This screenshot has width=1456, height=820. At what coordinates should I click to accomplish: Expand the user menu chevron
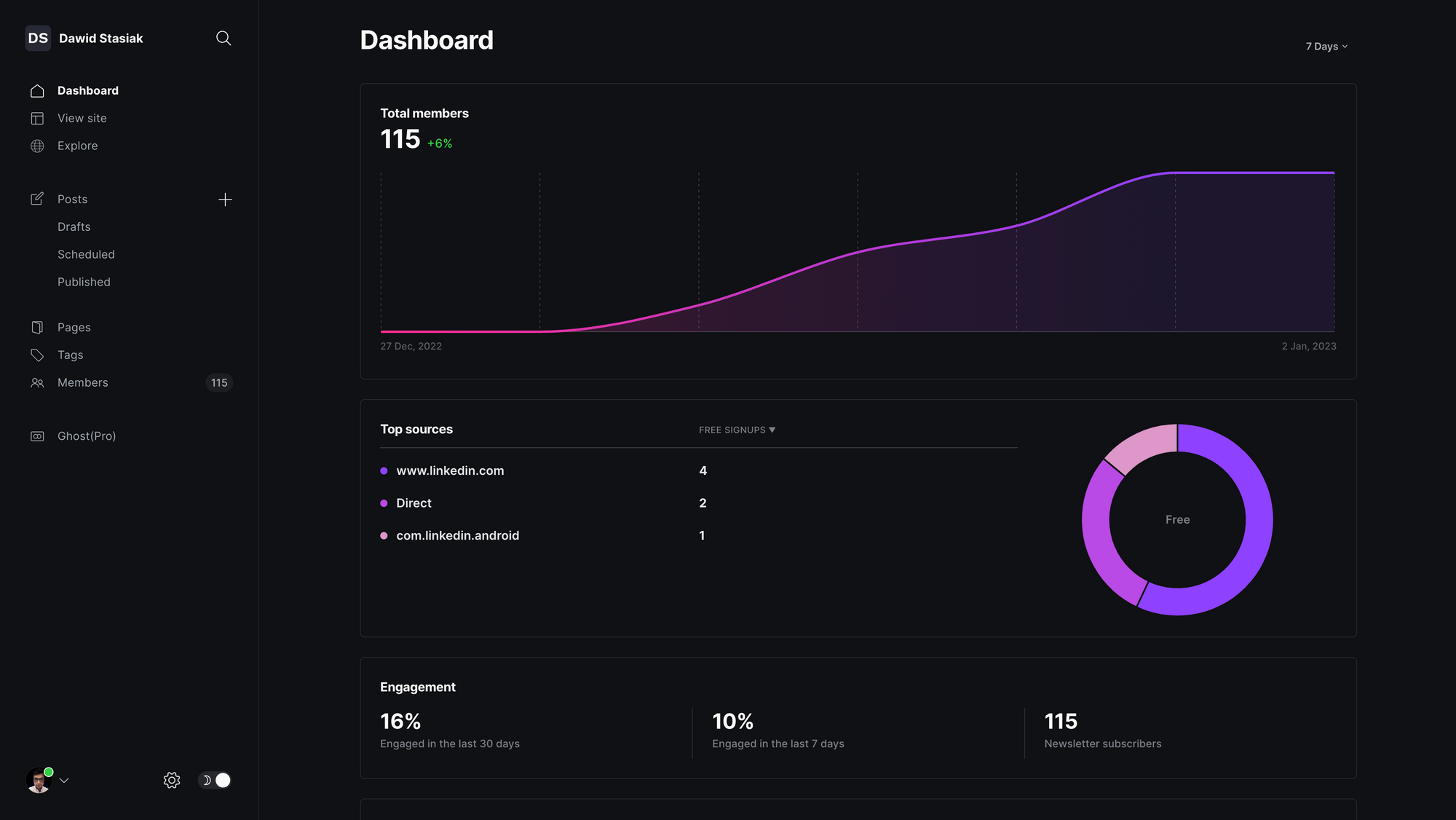coord(64,781)
